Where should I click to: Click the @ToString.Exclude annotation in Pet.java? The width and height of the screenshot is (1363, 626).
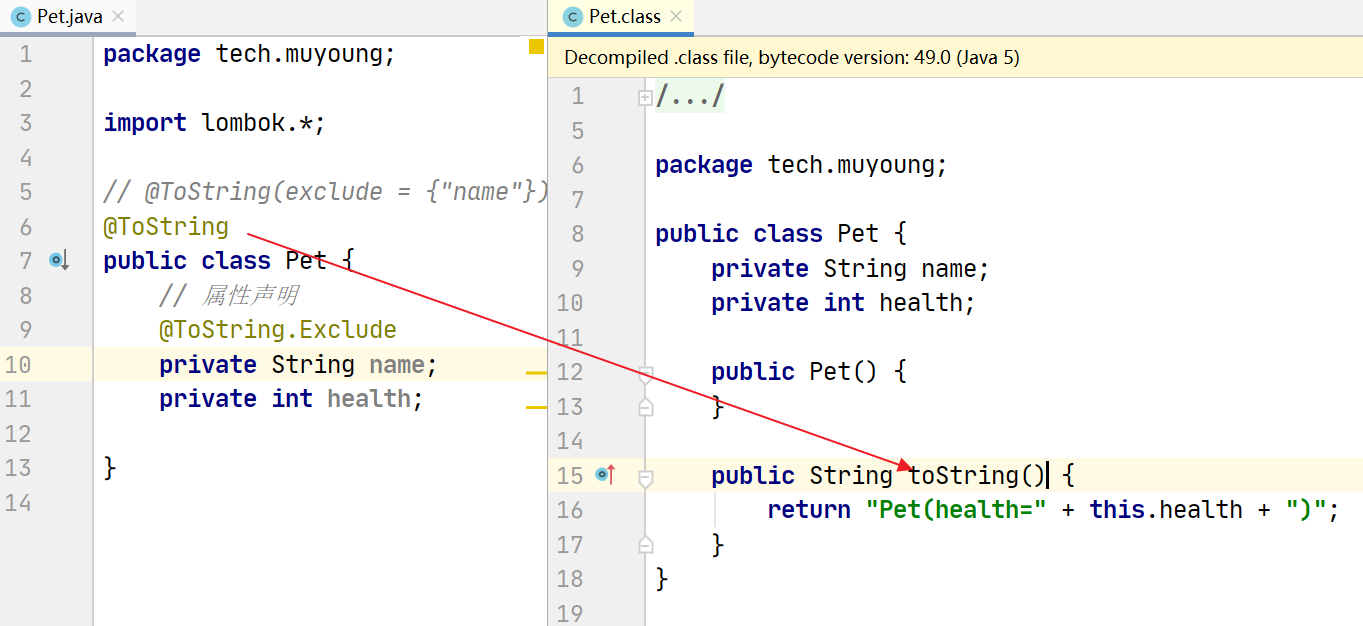click(277, 330)
